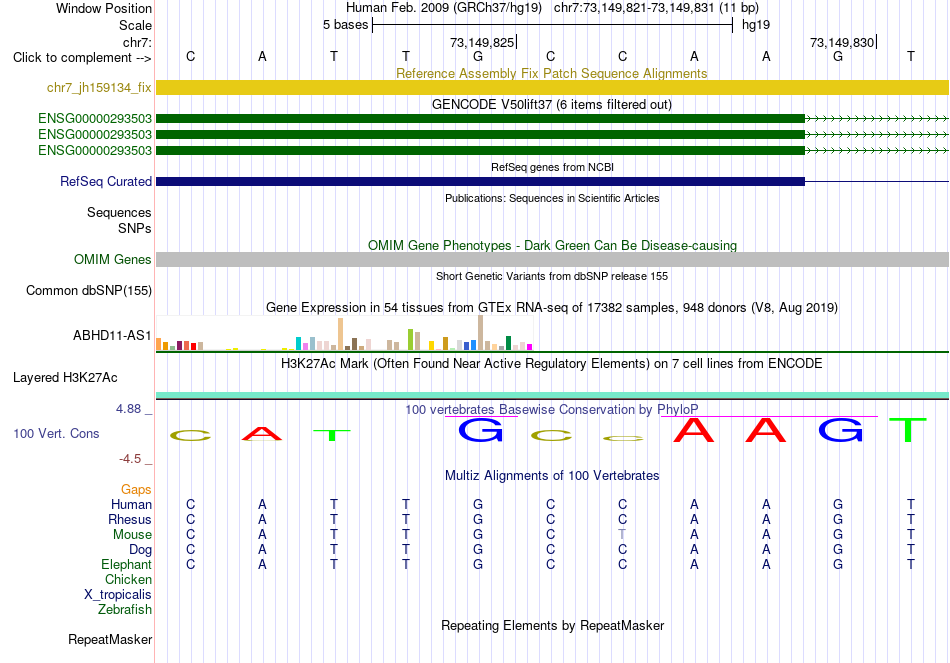The image size is (950, 663).
Task: Click the ABHD11-AS1 gene label
Action: [x=112, y=336]
